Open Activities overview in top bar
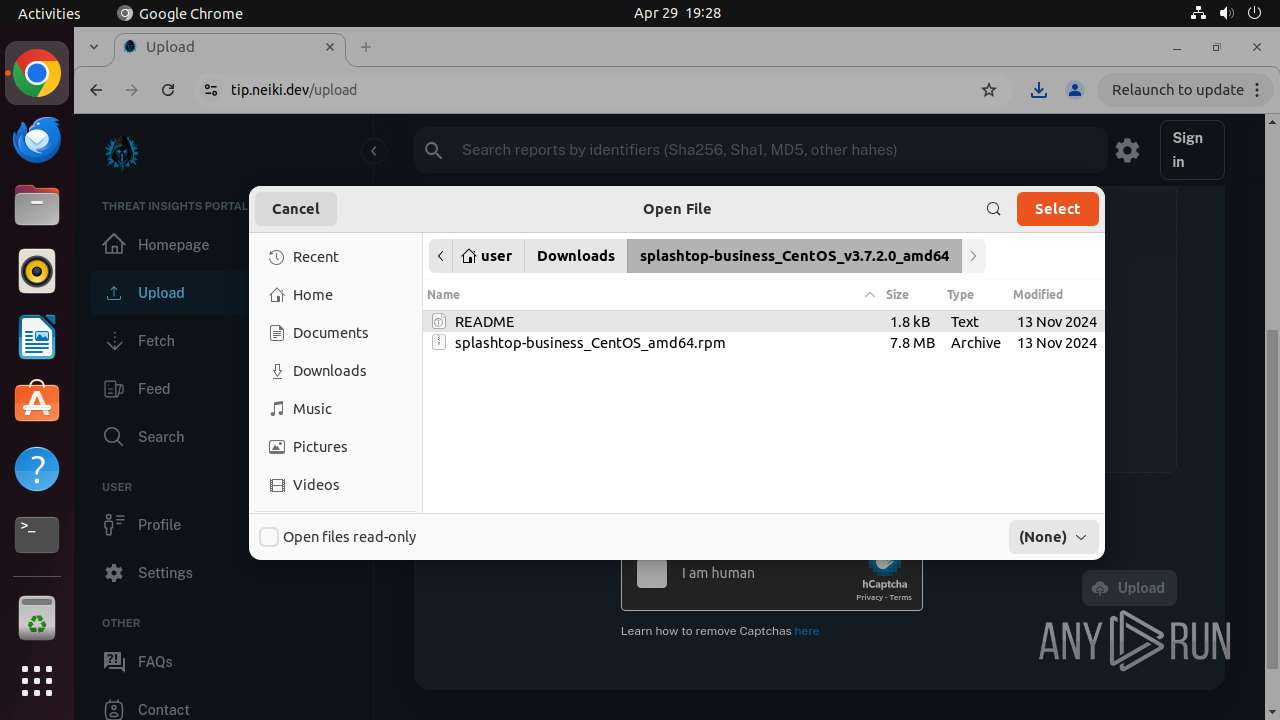Image resolution: width=1280 pixels, height=720 pixels. tap(49, 13)
